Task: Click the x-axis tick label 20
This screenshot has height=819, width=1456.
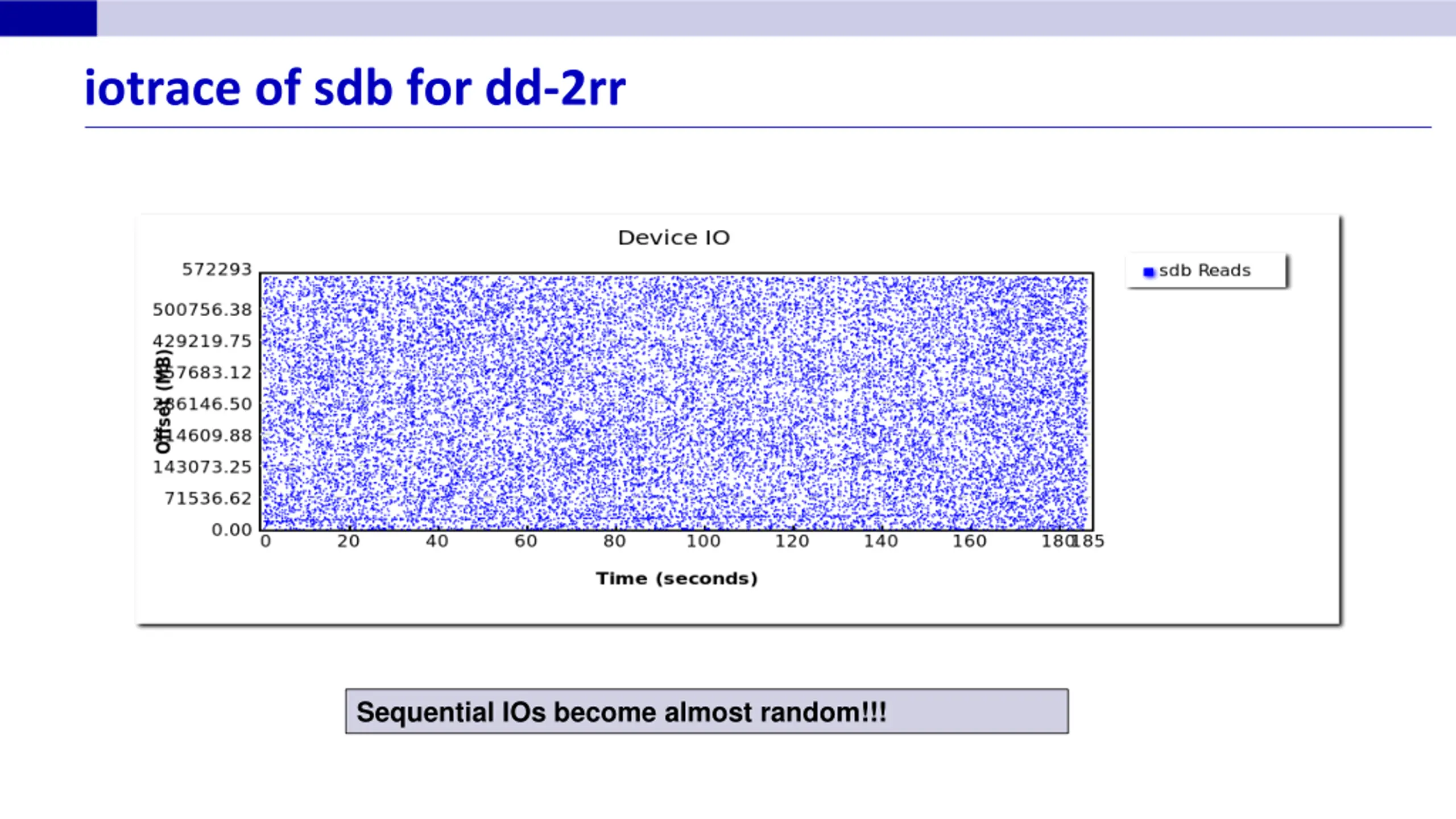Action: [348, 541]
